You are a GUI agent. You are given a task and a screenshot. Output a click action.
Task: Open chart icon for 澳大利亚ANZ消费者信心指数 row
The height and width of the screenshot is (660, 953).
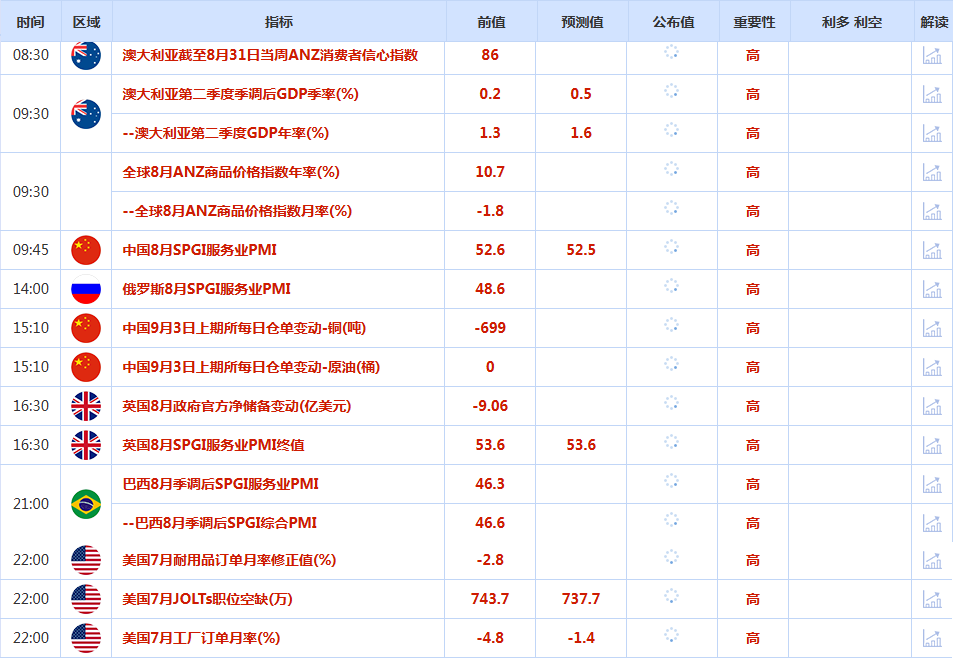[932, 55]
